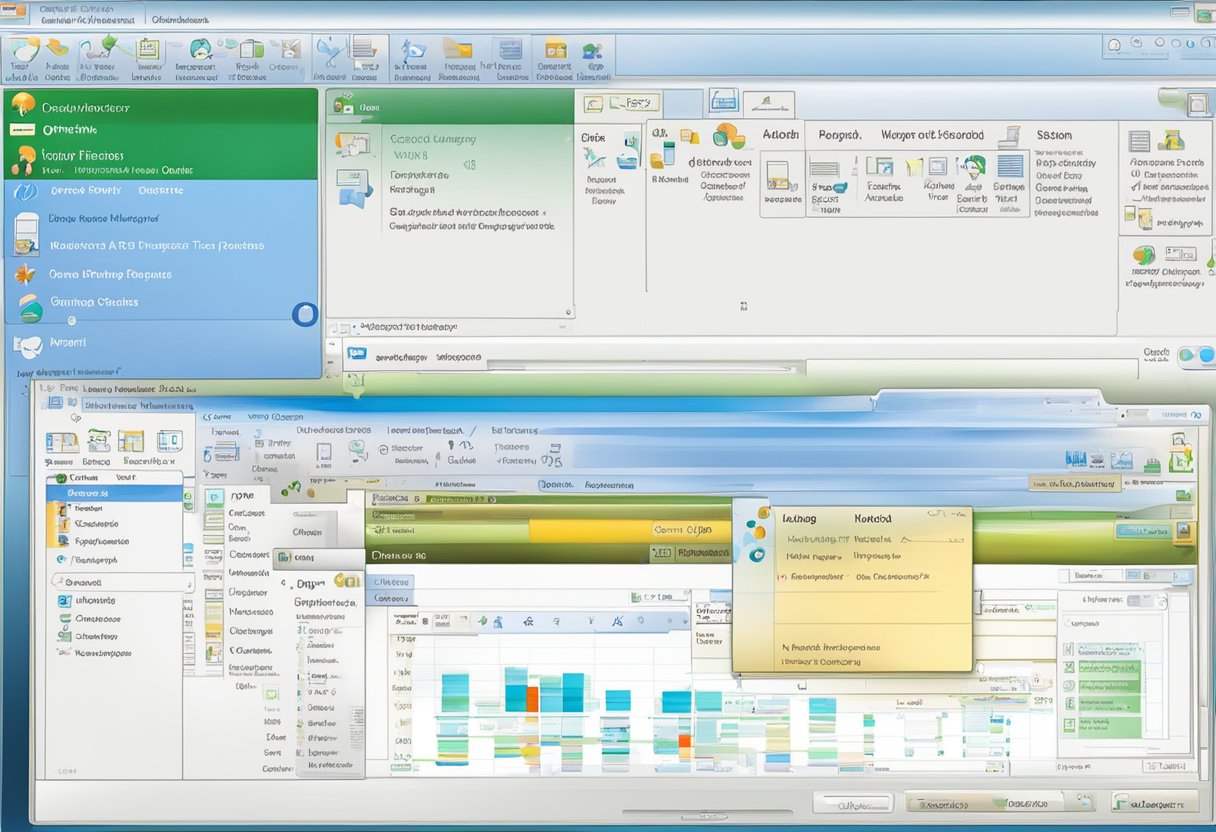The image size is (1216, 832).
Task: Toggle the blue highlighted folder in the folder list
Action: [113, 490]
